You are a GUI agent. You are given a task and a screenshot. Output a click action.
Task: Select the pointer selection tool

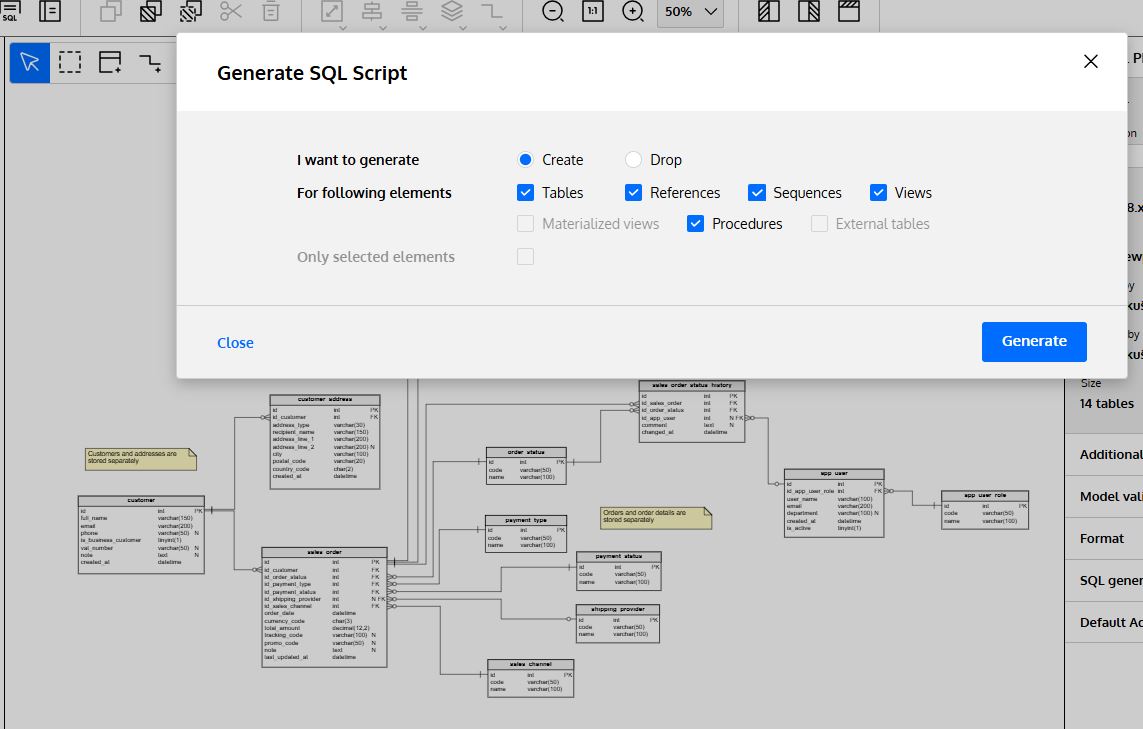tap(30, 62)
